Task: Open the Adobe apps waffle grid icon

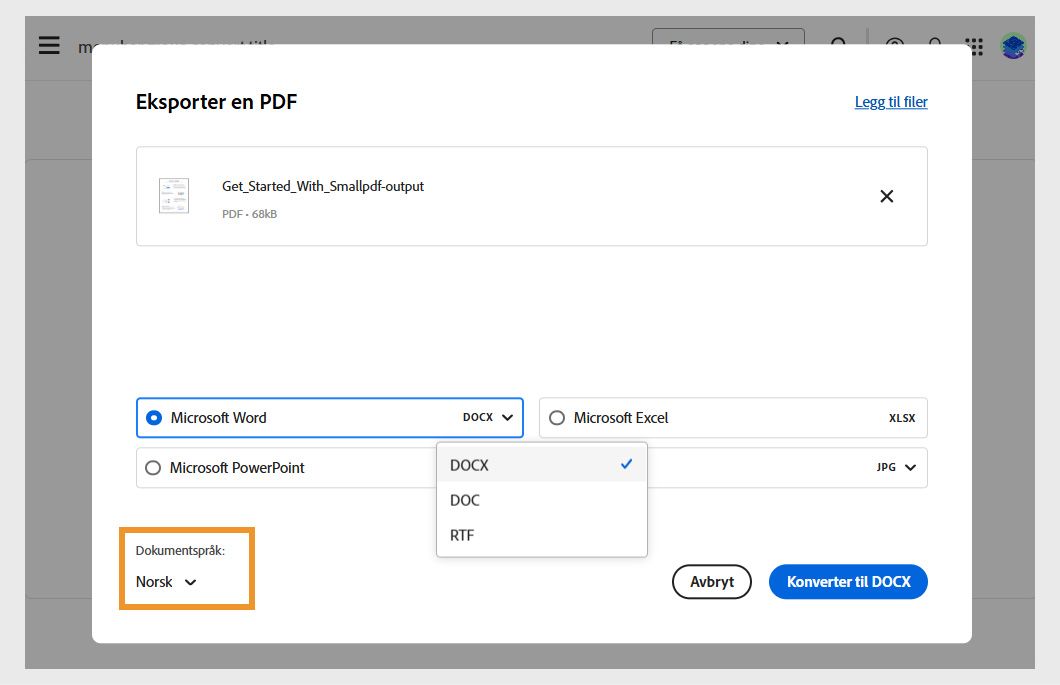Action: (x=973, y=45)
